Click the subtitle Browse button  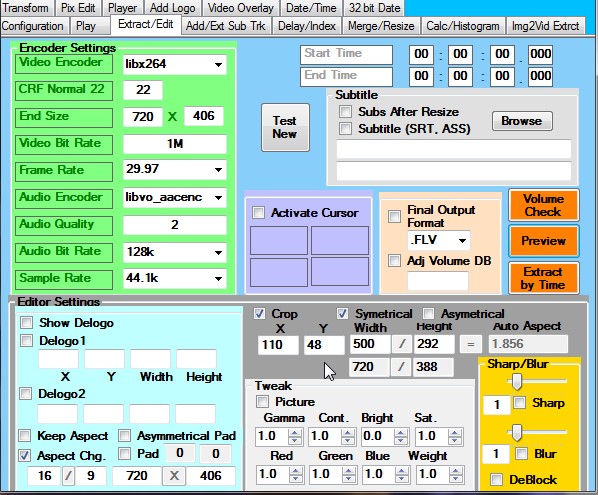pos(522,121)
